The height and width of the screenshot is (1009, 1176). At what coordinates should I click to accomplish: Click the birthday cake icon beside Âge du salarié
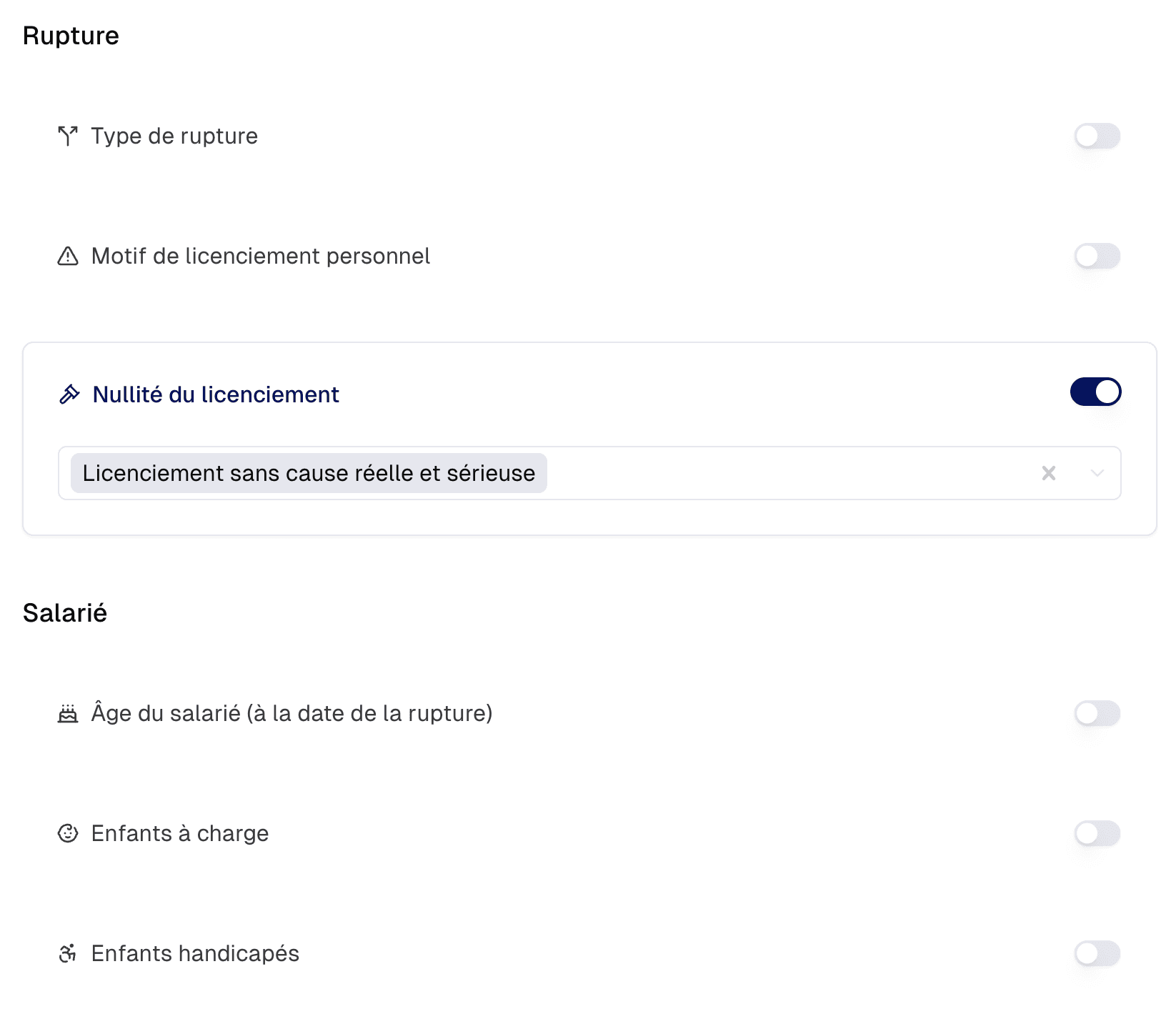[69, 712]
